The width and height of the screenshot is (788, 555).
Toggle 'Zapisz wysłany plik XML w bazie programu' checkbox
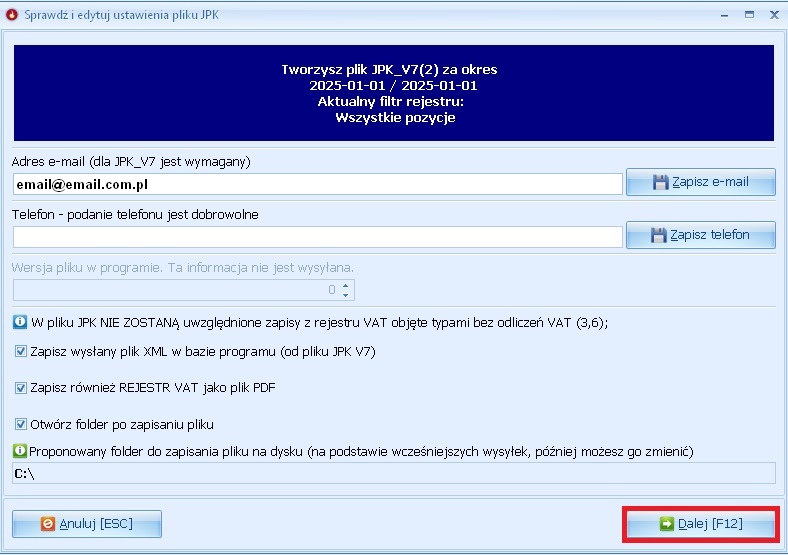pyautogui.click(x=21, y=351)
